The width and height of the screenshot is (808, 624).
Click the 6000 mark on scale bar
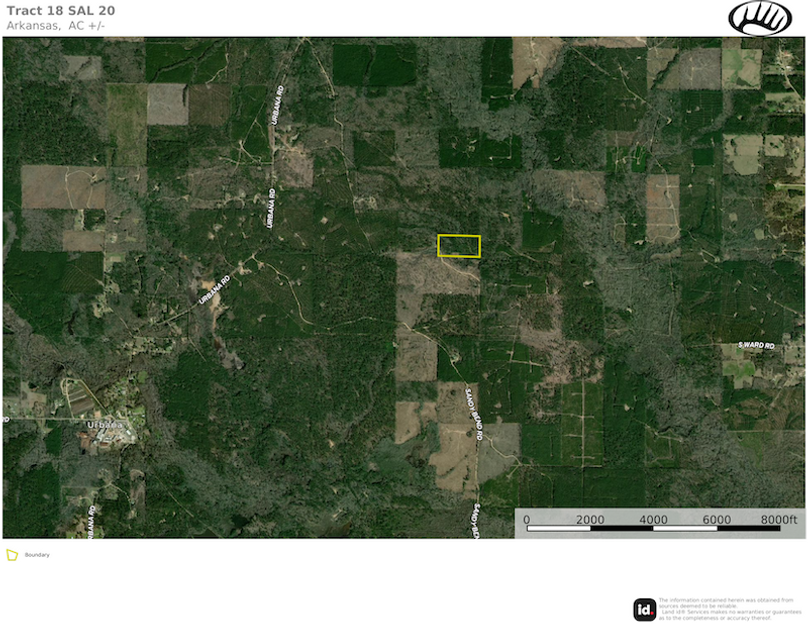(716, 520)
